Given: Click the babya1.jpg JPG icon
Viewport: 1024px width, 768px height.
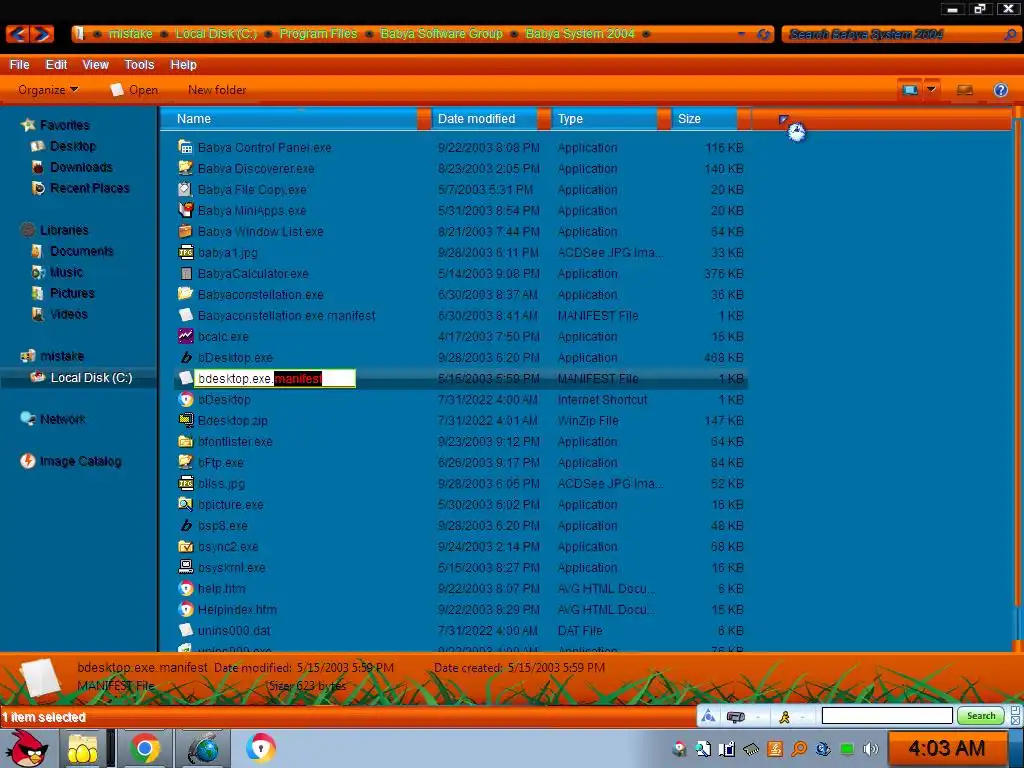Looking at the screenshot, I should pos(185,252).
